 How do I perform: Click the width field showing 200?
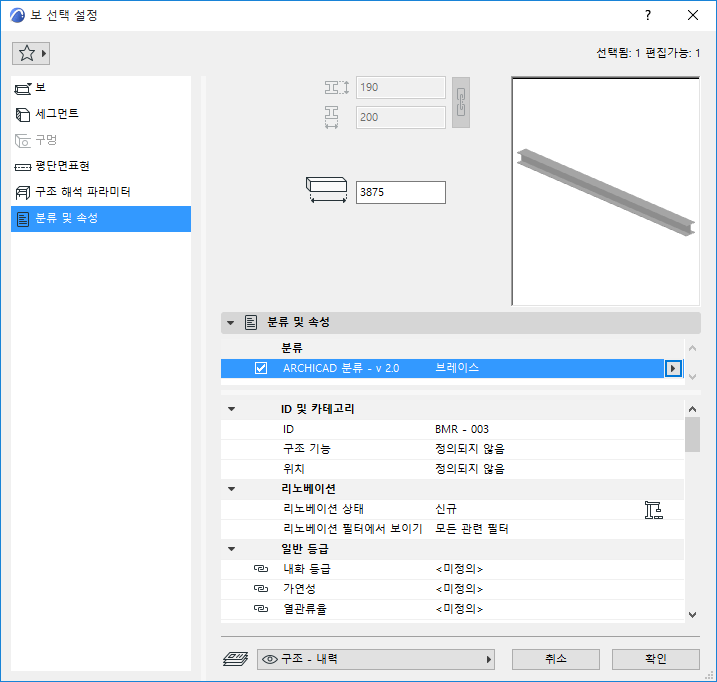point(401,117)
